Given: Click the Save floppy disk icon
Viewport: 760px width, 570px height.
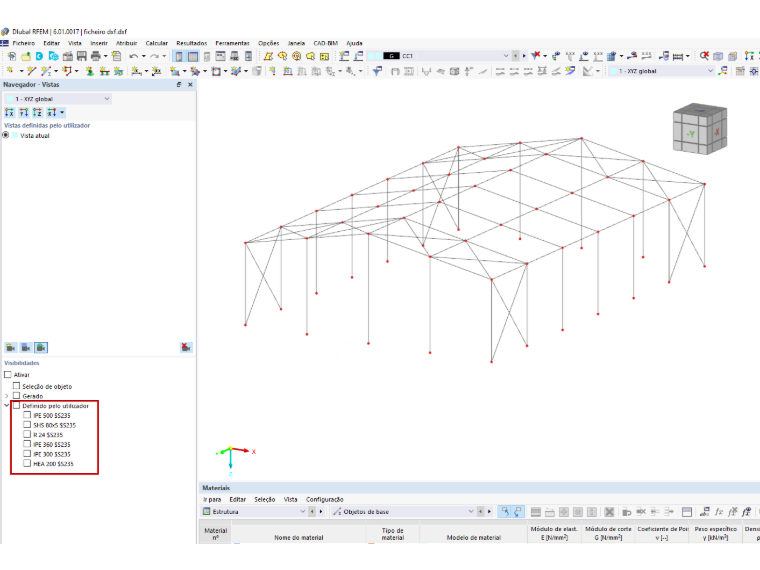Looking at the screenshot, I should (x=81, y=56).
